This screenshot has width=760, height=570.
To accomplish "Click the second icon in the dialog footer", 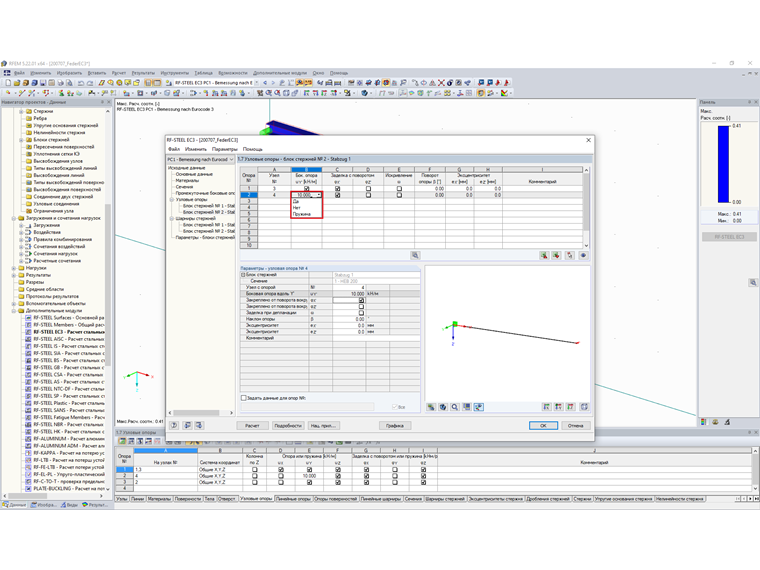I will pos(187,426).
